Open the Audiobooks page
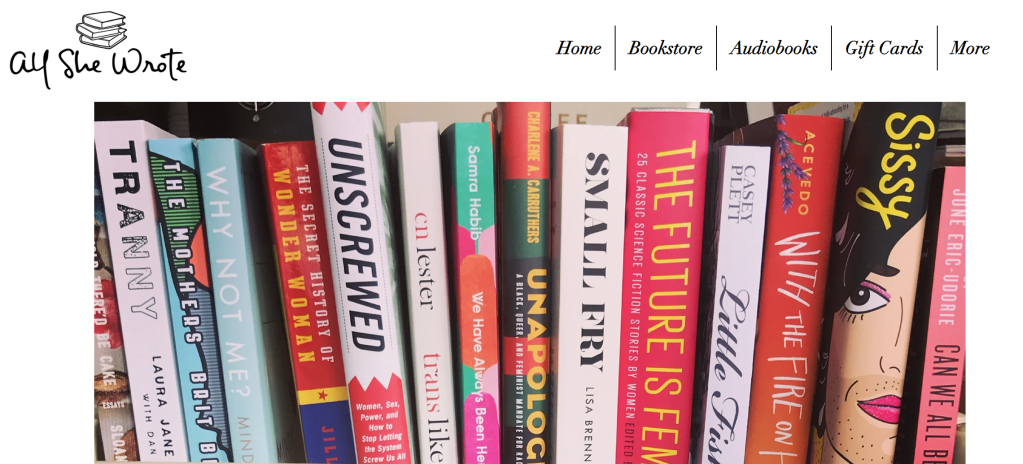Viewport: 1023px width, 464px height. 773,48
